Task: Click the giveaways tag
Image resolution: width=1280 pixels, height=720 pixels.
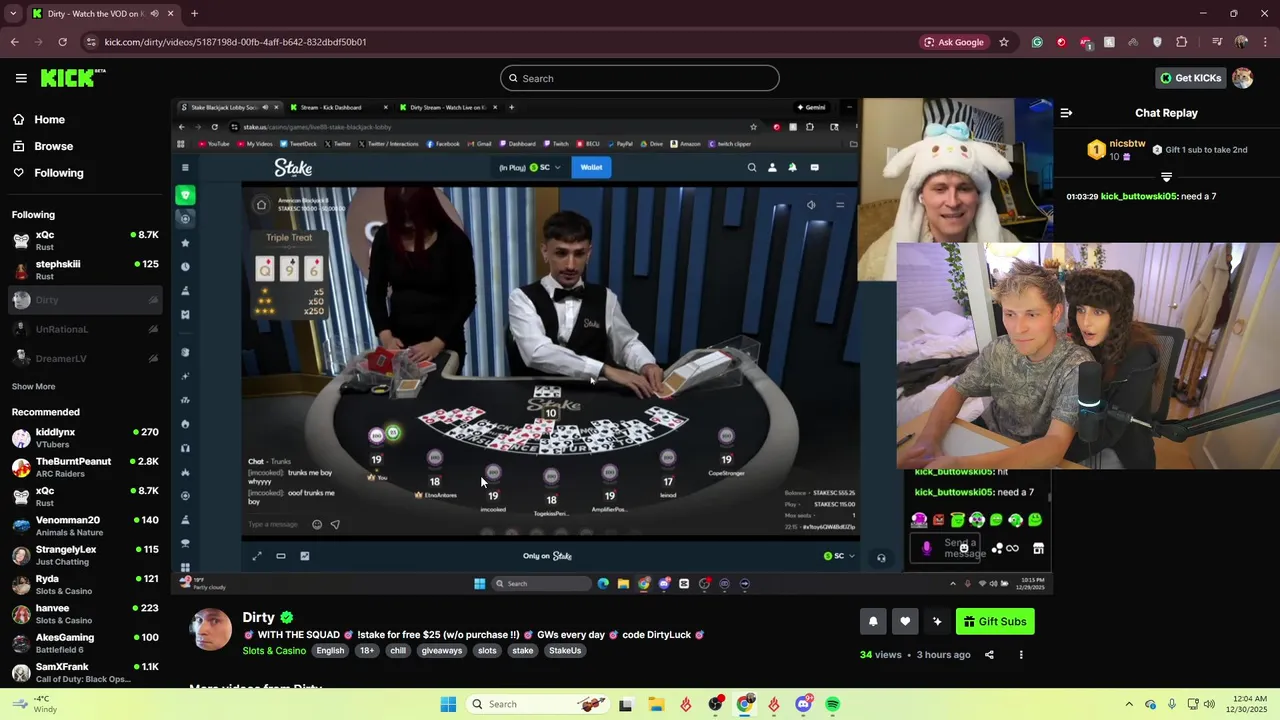Action: point(441,650)
